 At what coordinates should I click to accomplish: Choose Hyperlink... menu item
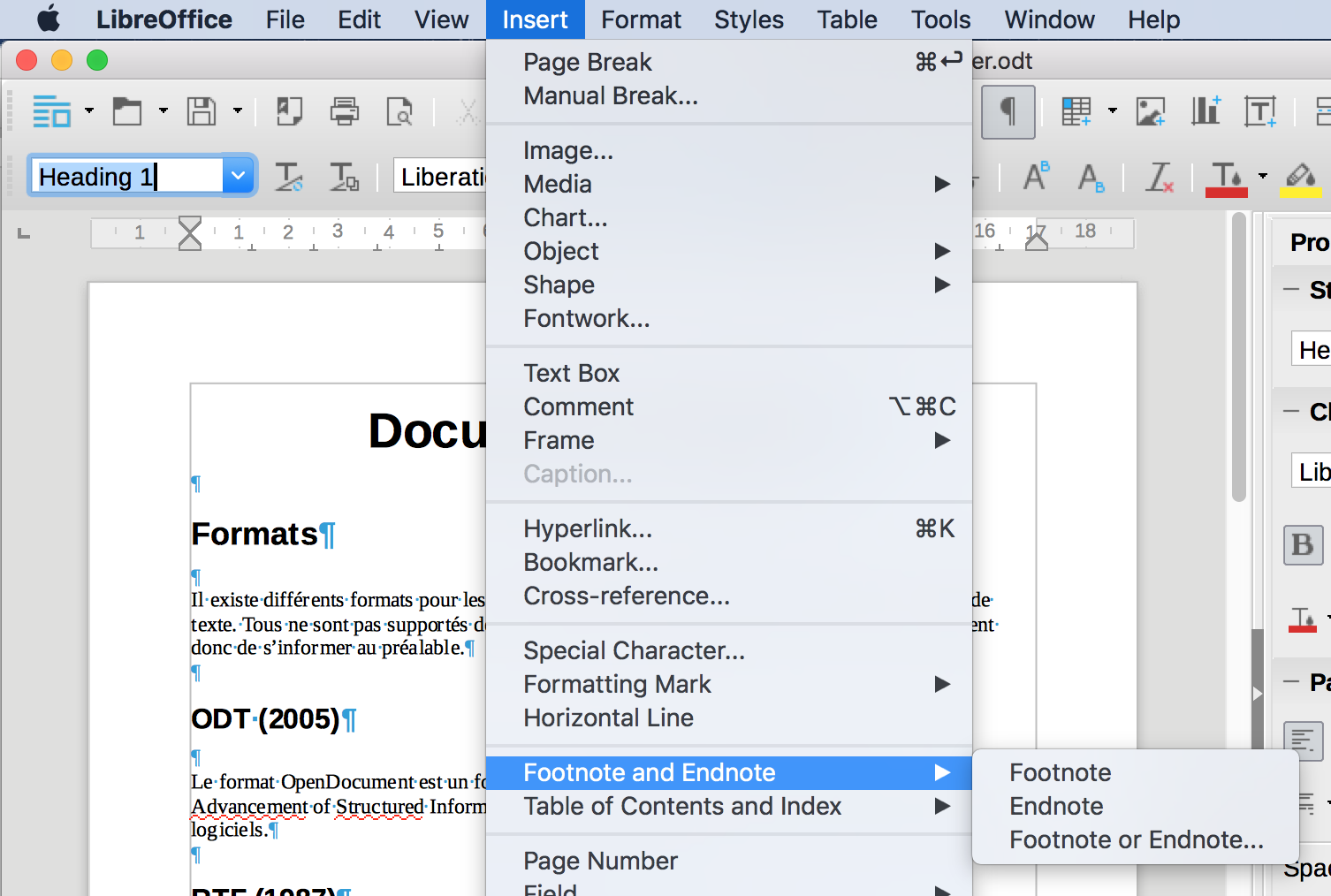(729, 528)
